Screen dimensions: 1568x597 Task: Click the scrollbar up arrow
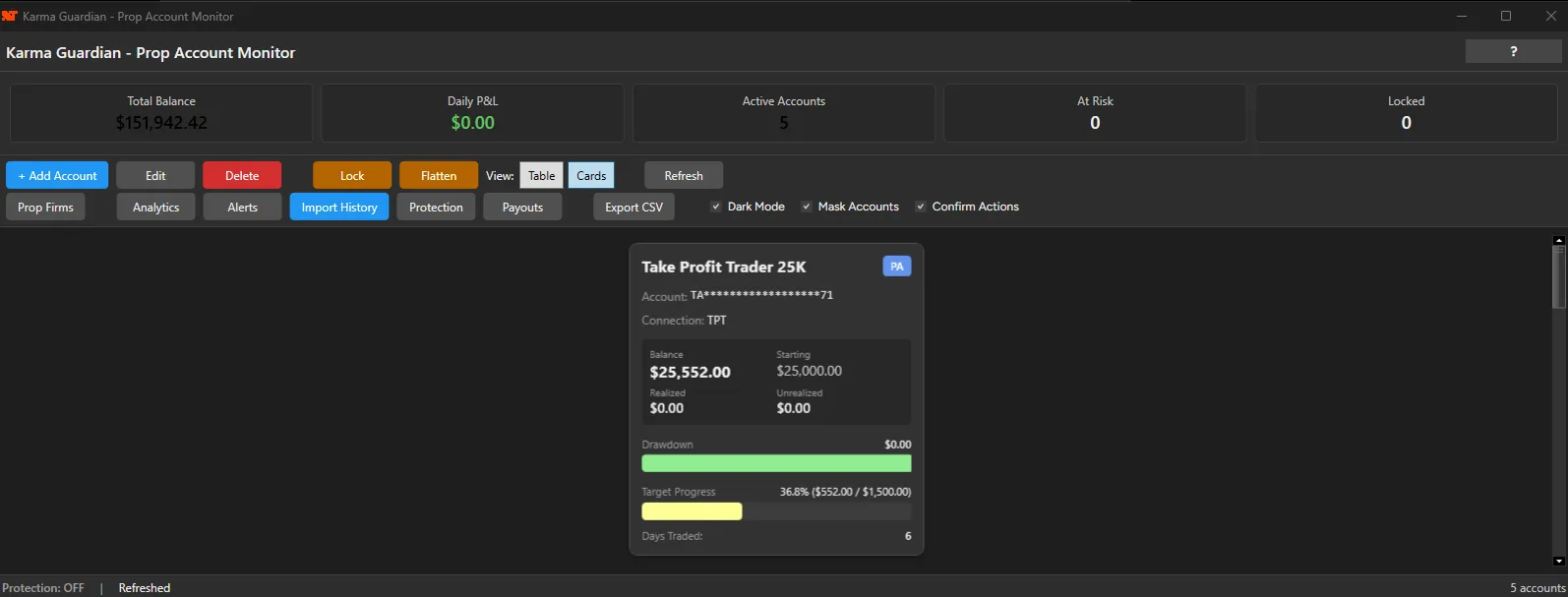(x=1558, y=240)
